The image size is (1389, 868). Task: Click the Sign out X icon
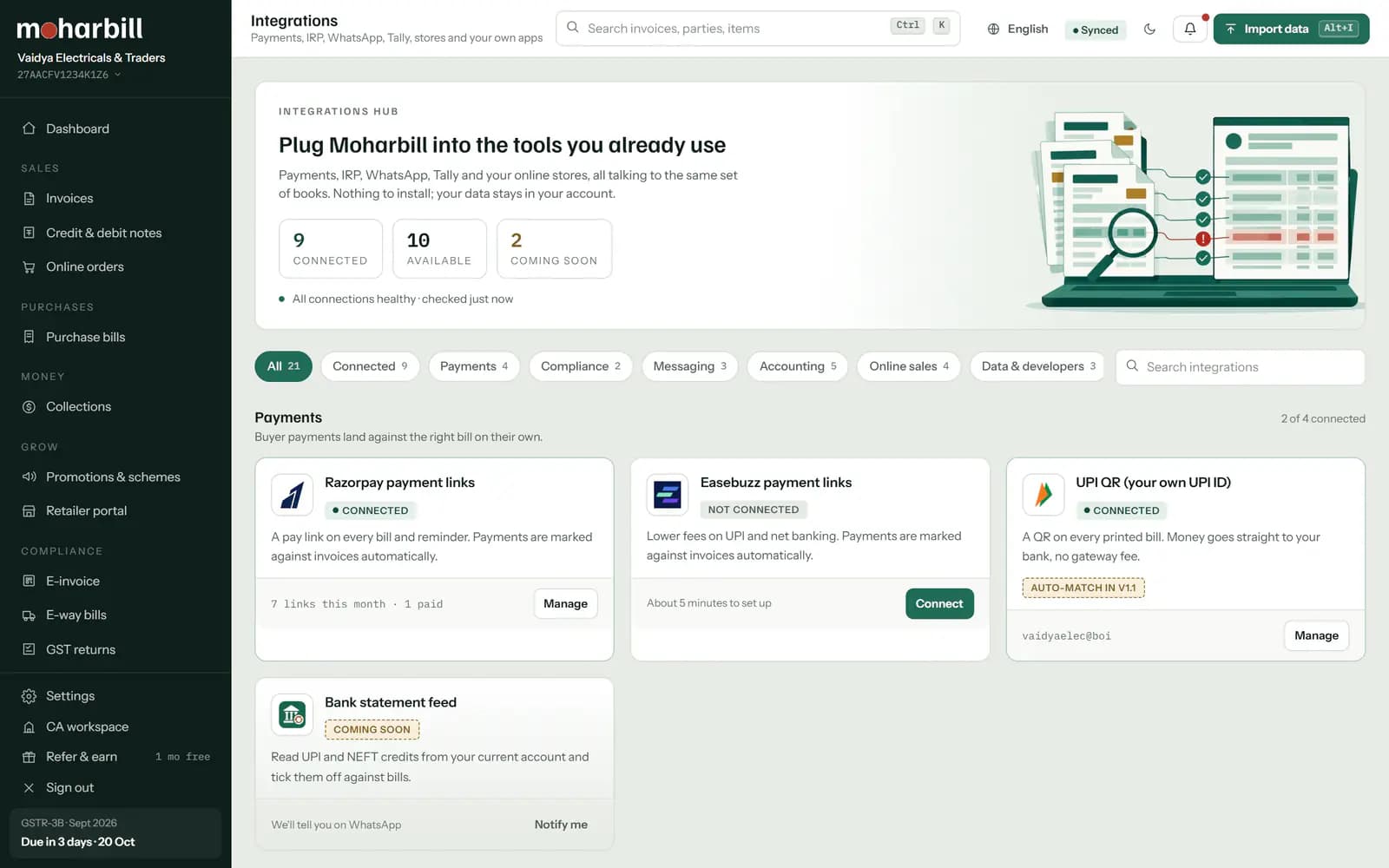coord(29,787)
